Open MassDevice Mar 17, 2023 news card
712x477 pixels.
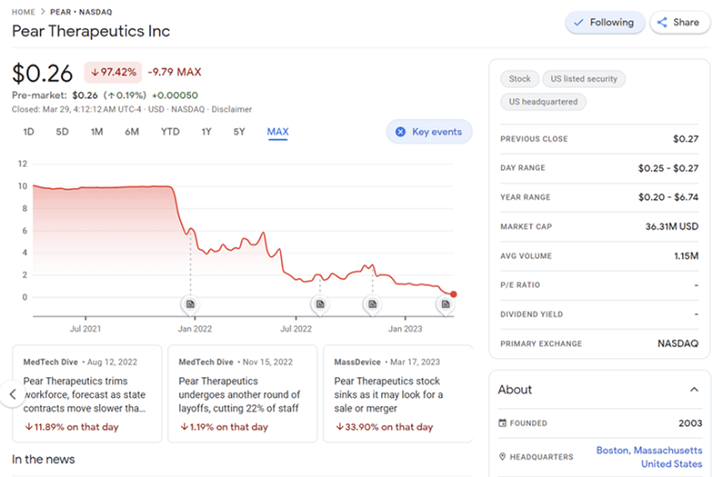click(x=397, y=393)
